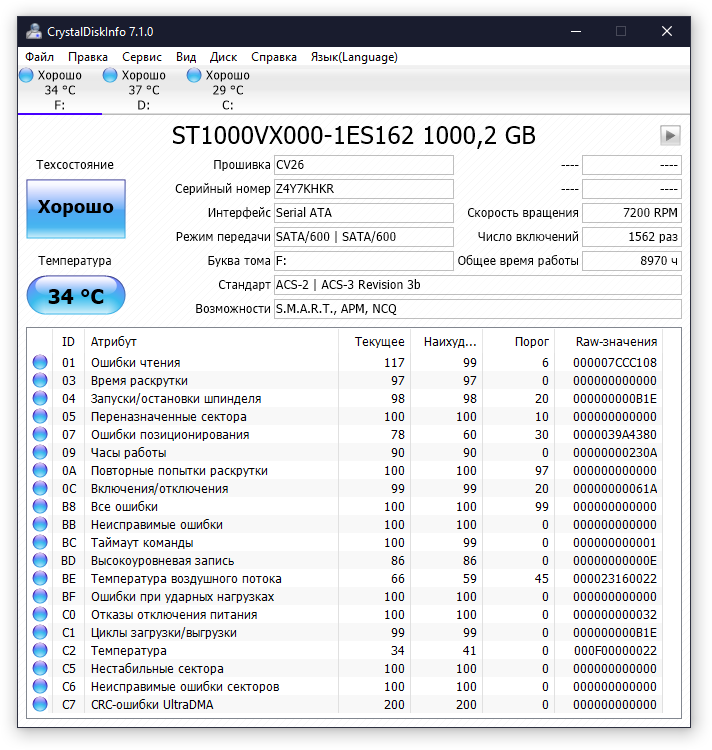The image size is (712, 750).
Task: Click the blue status orb above D:
Action: pyautogui.click(x=110, y=75)
